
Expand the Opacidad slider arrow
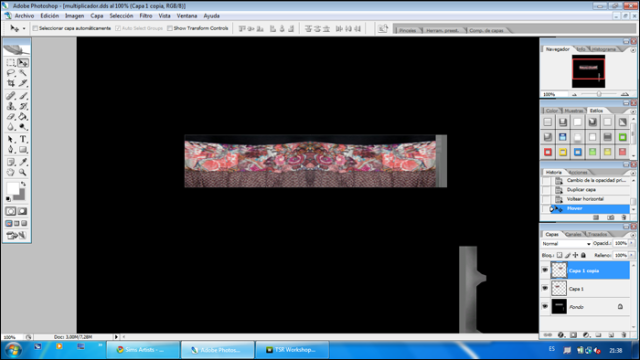(x=631, y=243)
